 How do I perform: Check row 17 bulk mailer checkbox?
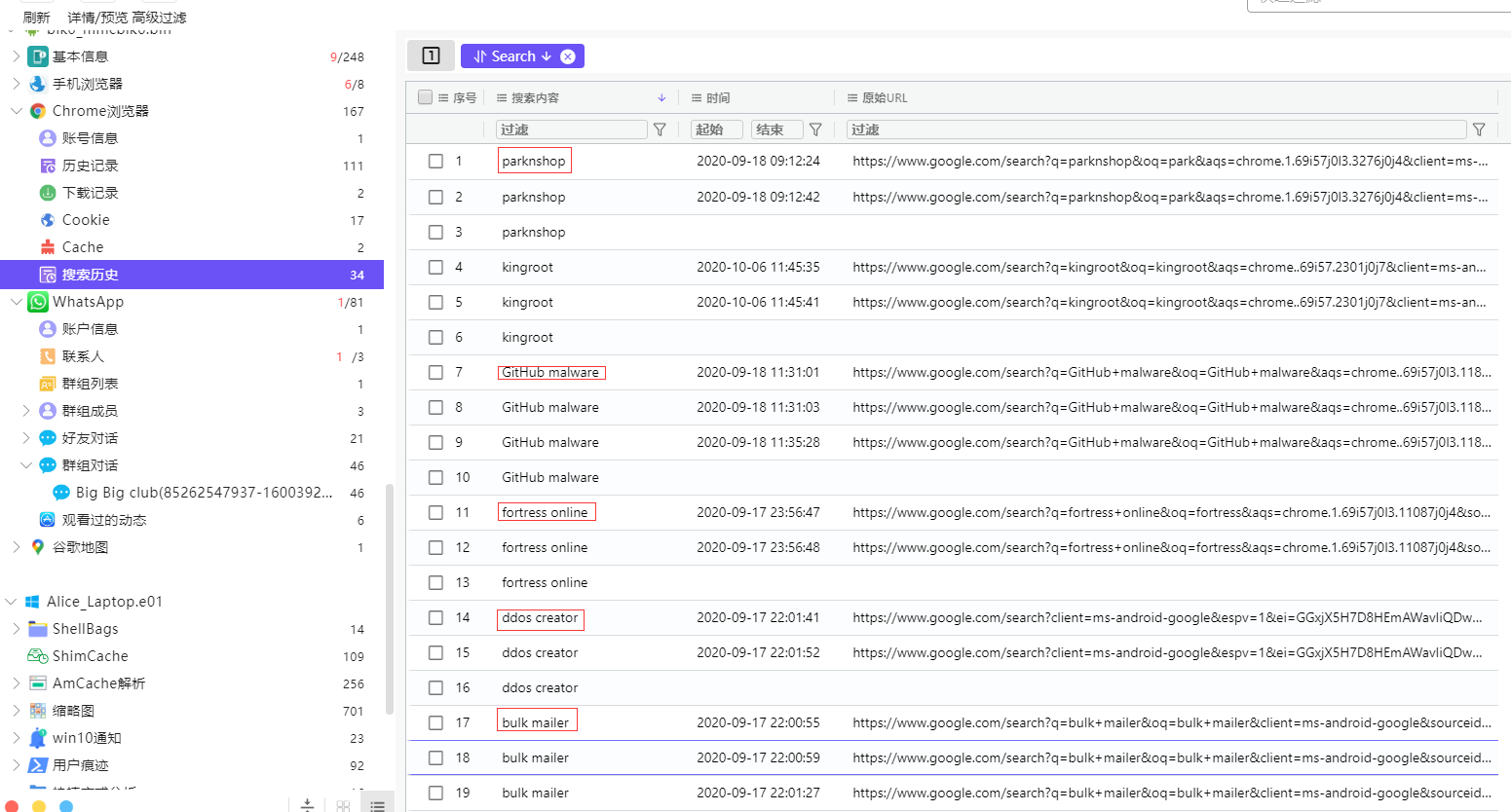pyautogui.click(x=435, y=722)
